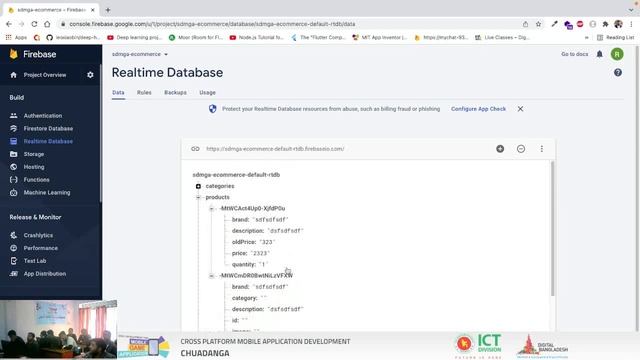Switch to the Rules tab

(x=144, y=93)
